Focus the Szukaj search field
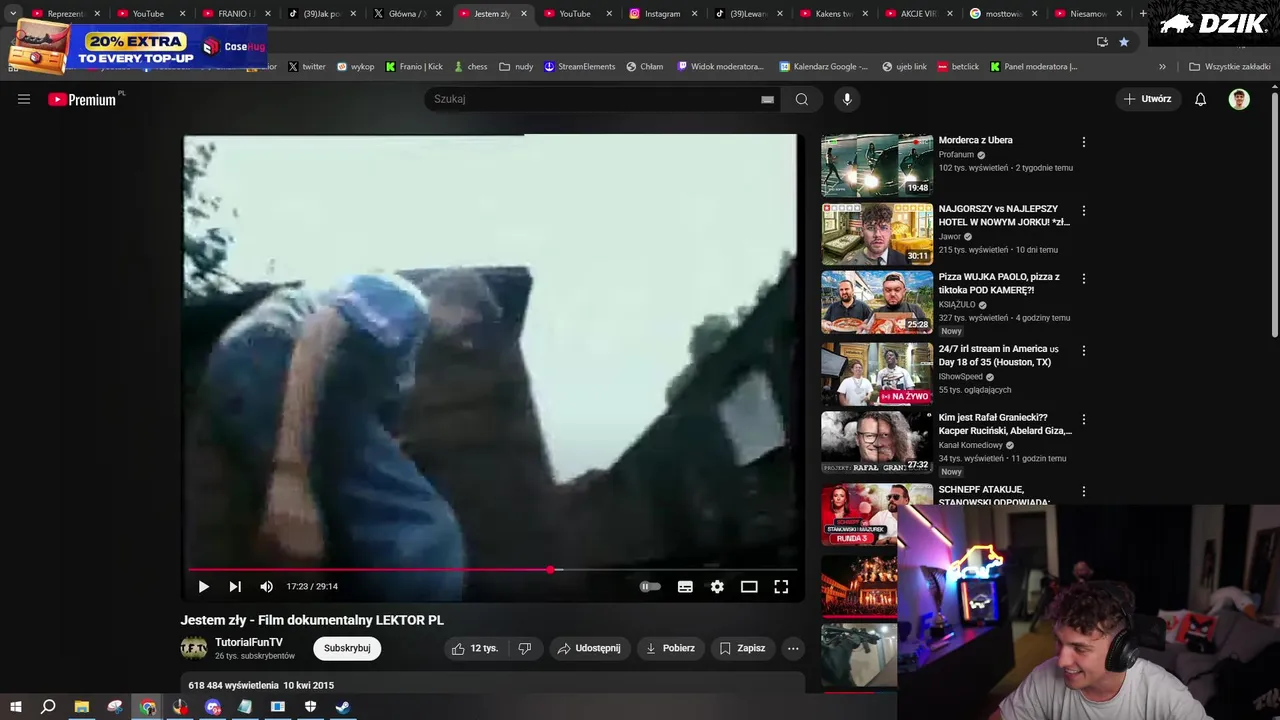1280x720 pixels. [x=595, y=99]
